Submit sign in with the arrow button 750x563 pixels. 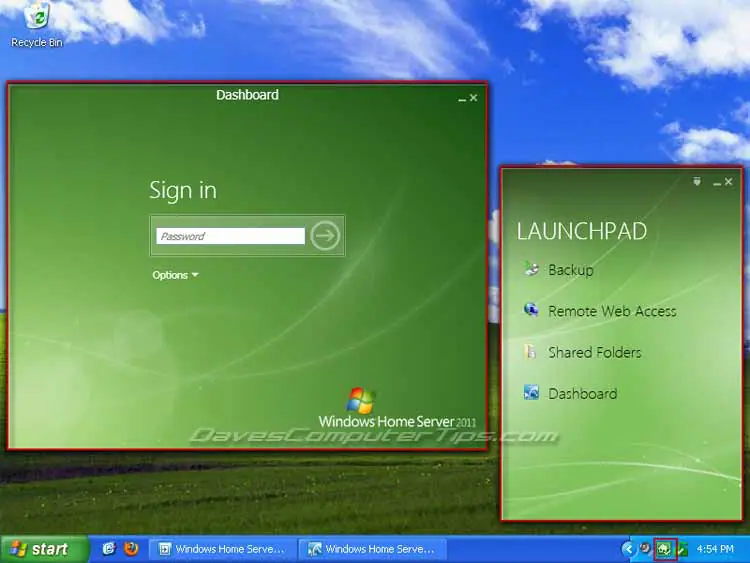point(325,235)
